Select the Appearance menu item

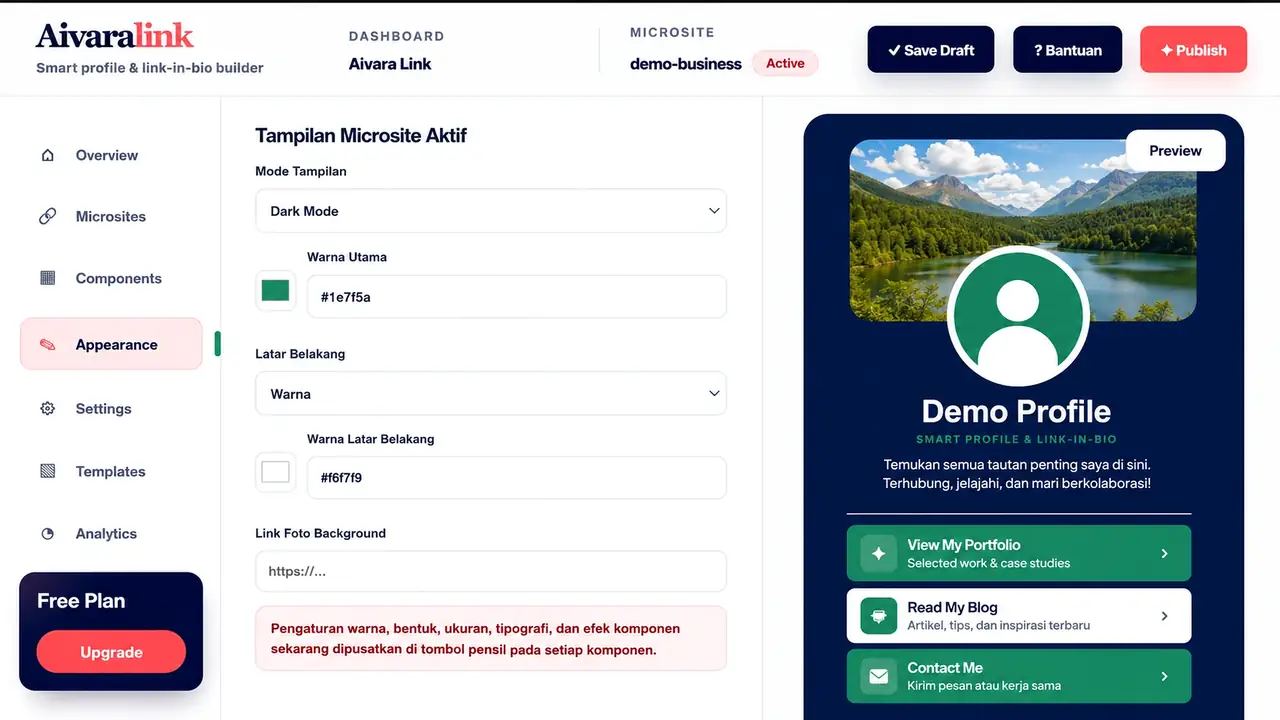111,344
